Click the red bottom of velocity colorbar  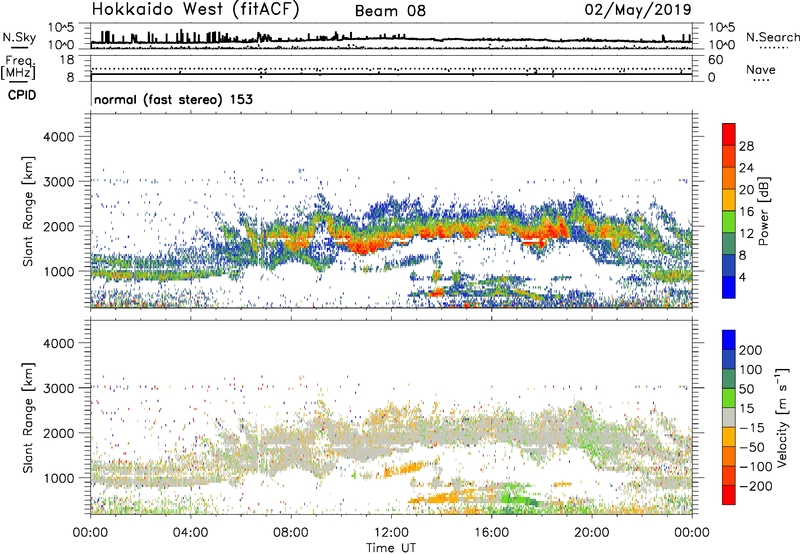click(729, 495)
